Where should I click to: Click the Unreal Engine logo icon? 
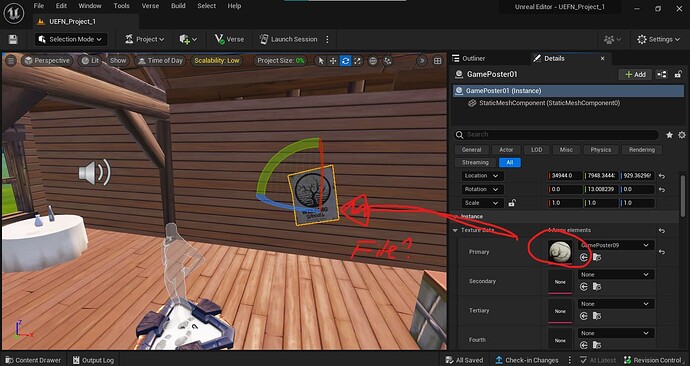click(14, 13)
